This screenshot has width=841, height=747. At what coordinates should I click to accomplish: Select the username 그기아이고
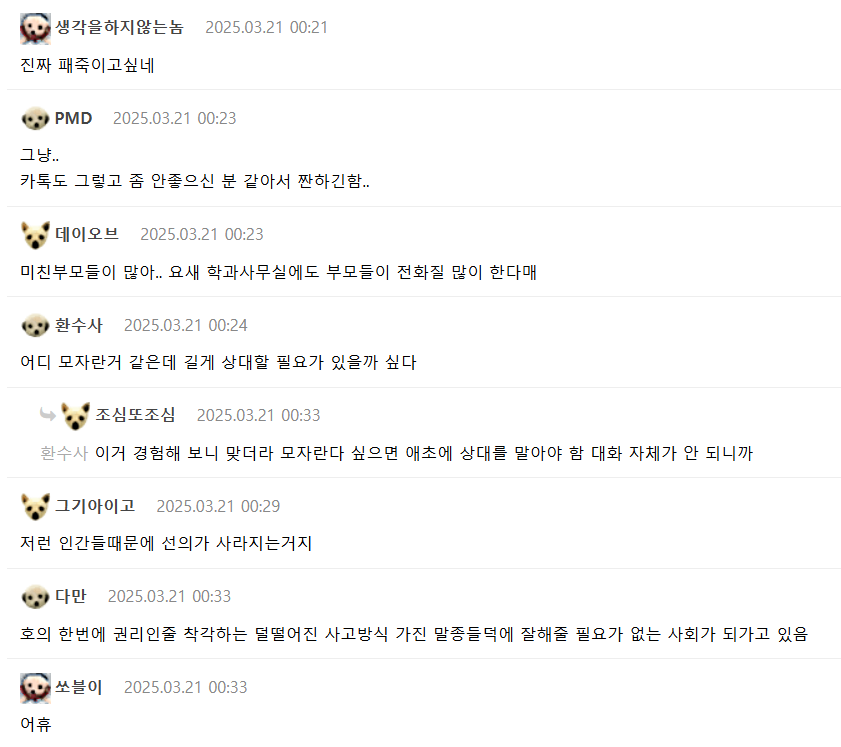(95, 506)
